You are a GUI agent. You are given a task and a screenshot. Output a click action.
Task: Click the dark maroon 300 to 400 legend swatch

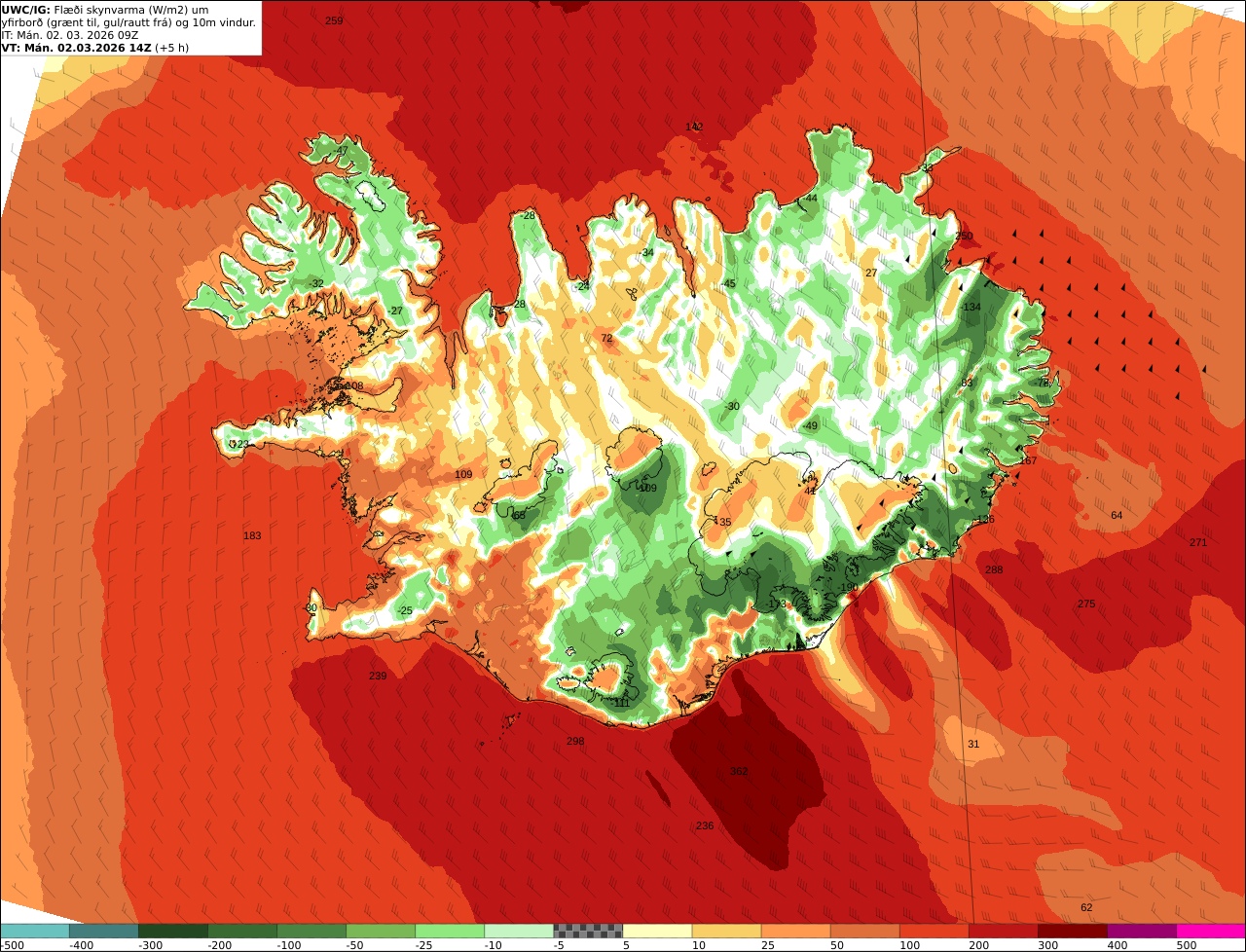(1073, 931)
